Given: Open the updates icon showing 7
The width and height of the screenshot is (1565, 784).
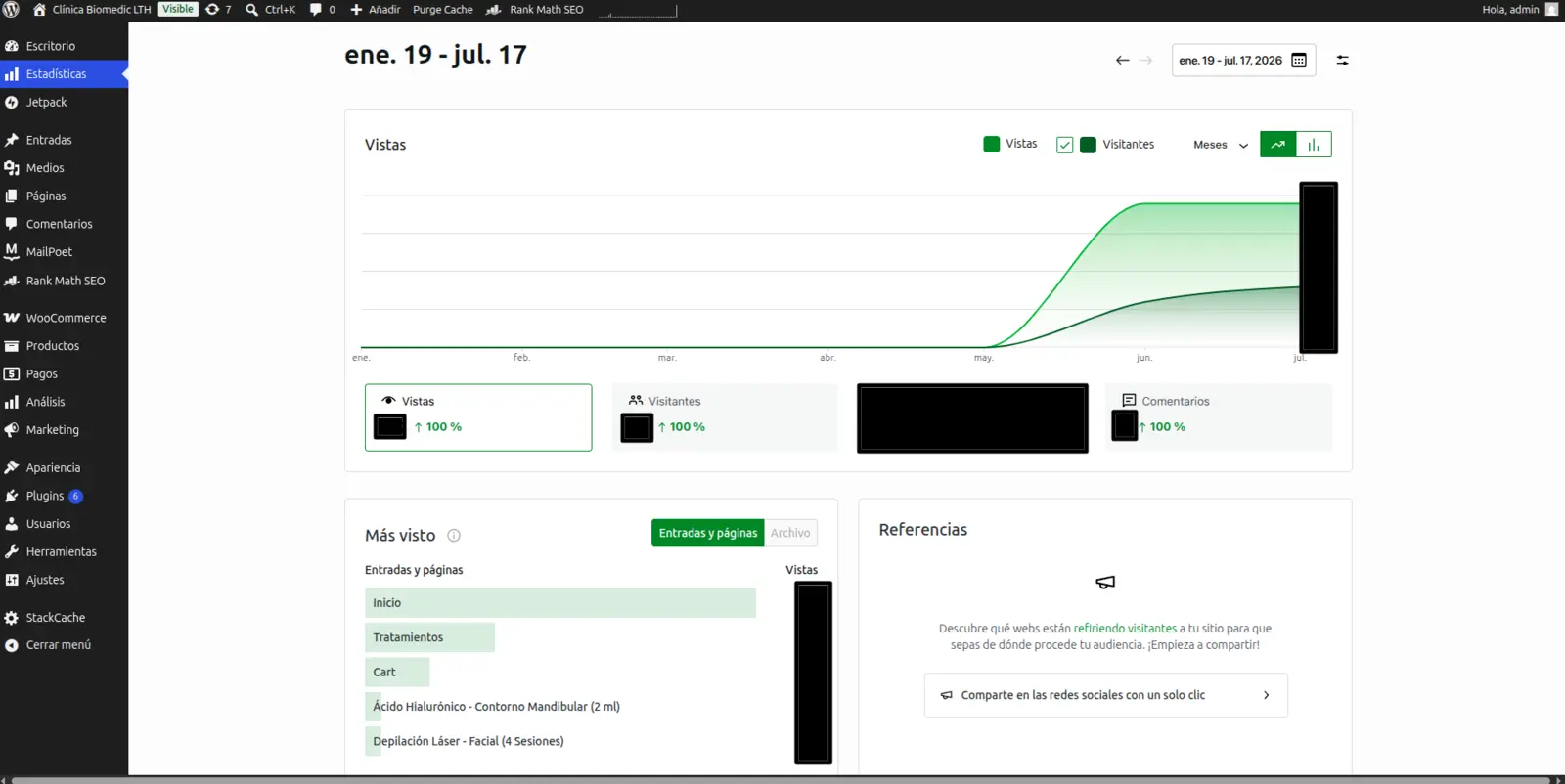Looking at the screenshot, I should click(x=212, y=10).
